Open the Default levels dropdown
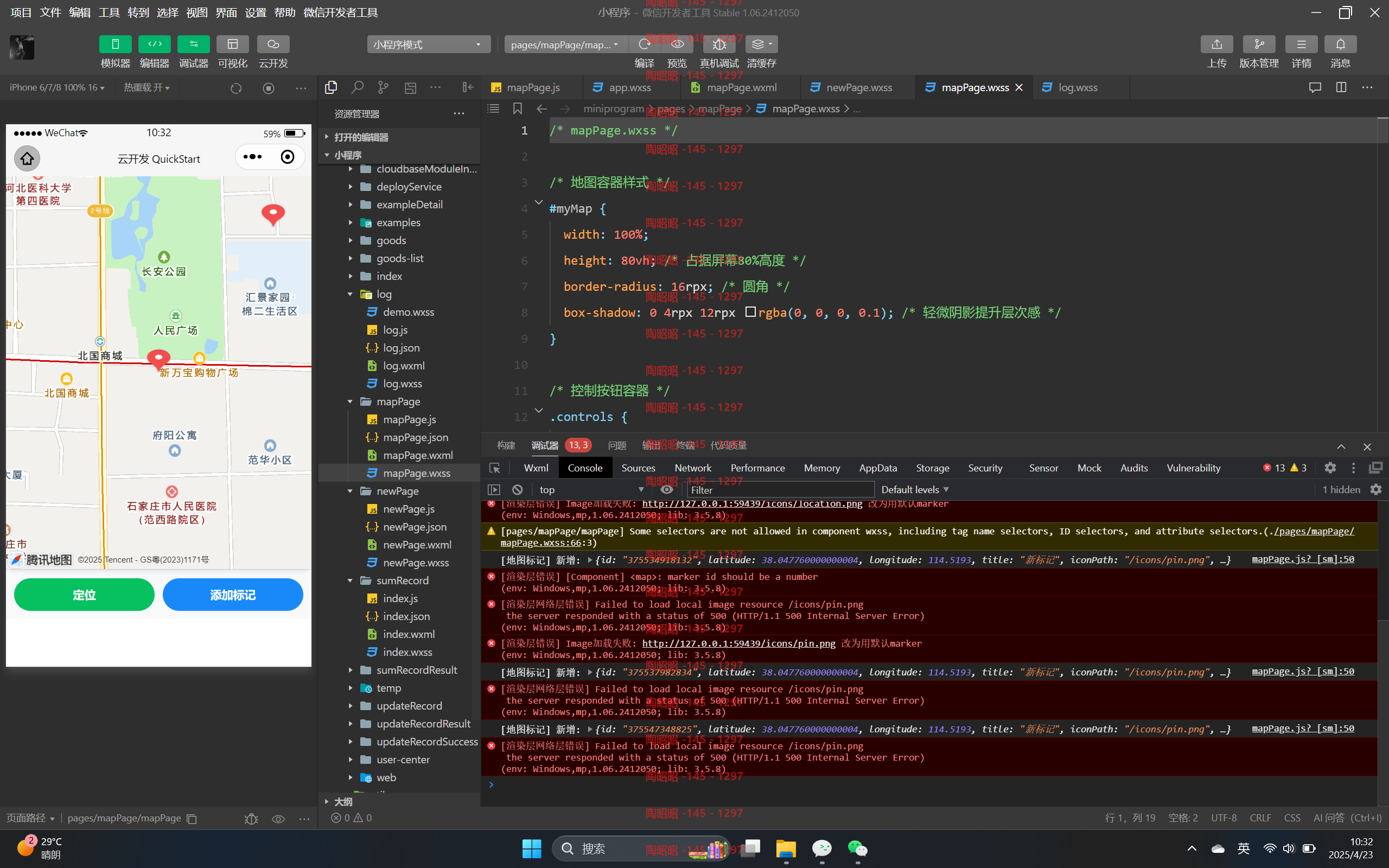Image resolution: width=1389 pixels, height=868 pixels. pyautogui.click(x=915, y=490)
